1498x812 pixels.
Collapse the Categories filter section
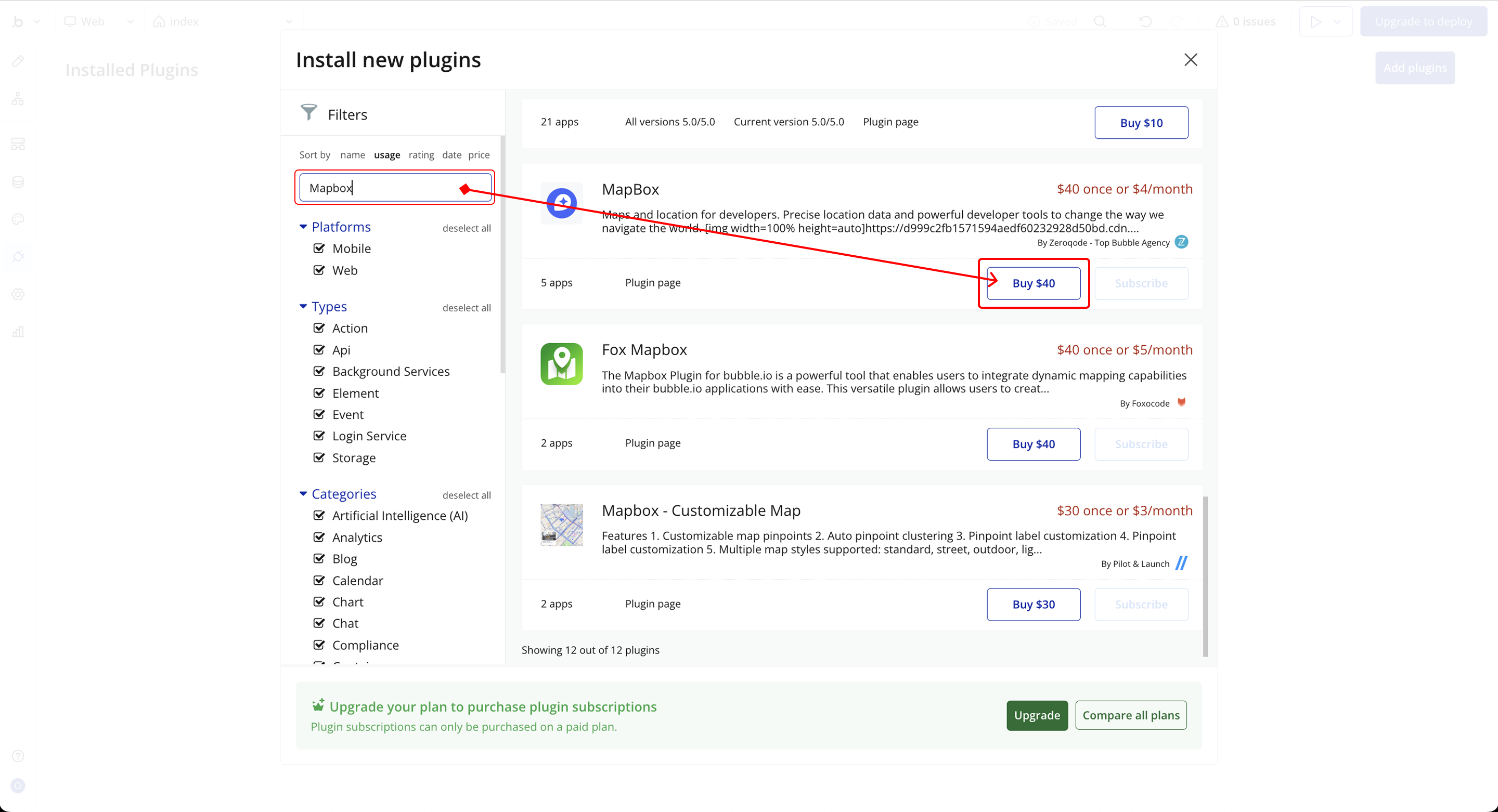pos(303,493)
